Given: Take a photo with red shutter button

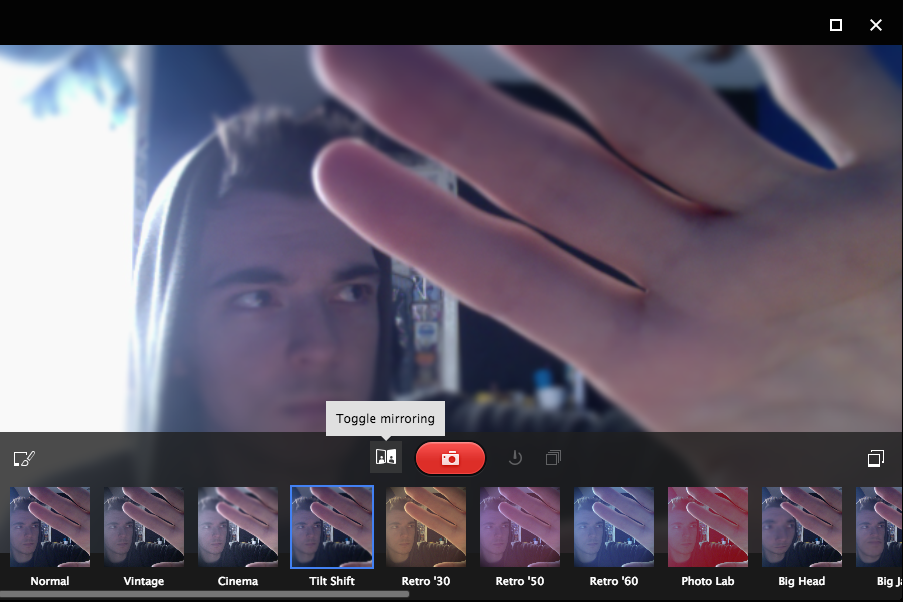Looking at the screenshot, I should (450, 458).
